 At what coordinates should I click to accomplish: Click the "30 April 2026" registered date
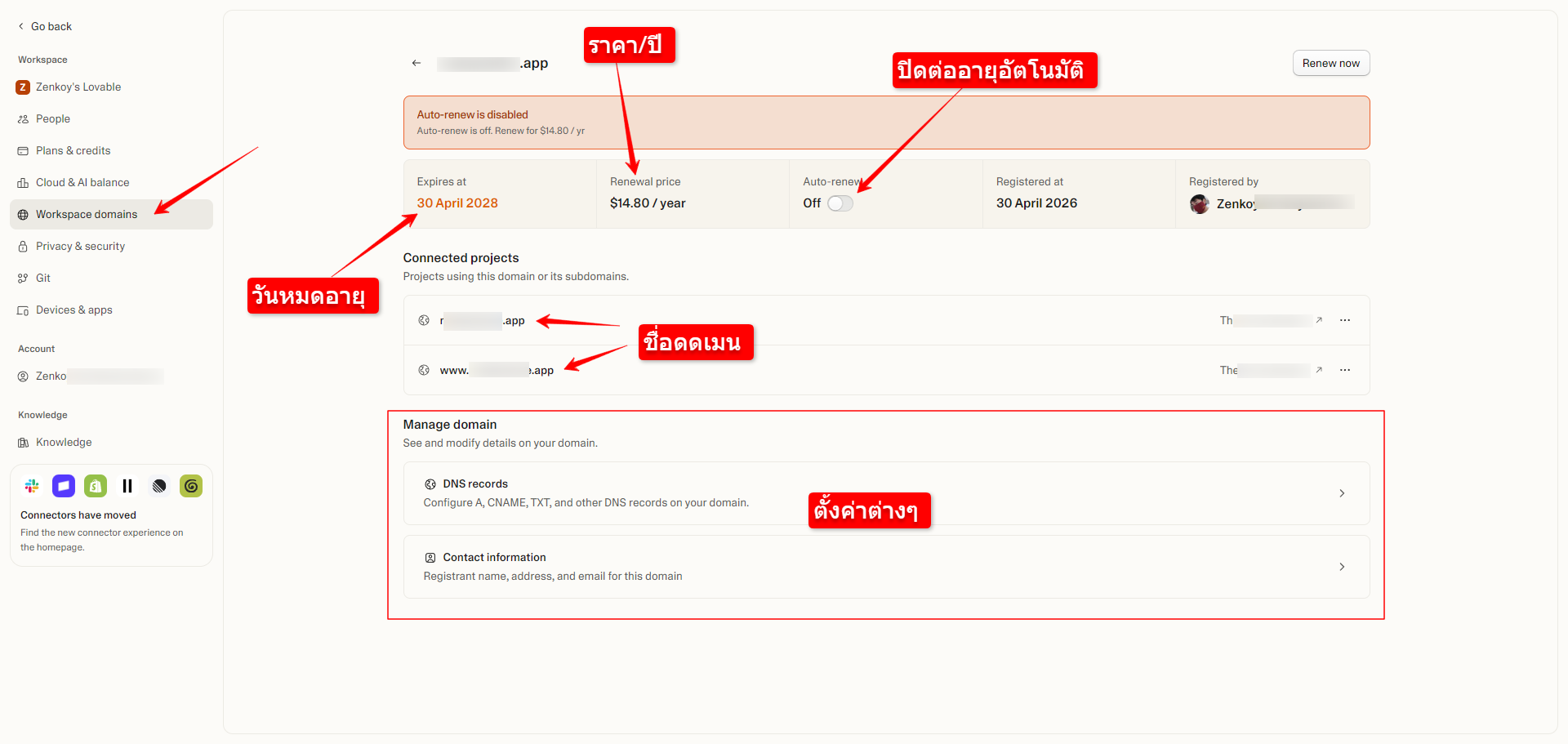point(1036,203)
